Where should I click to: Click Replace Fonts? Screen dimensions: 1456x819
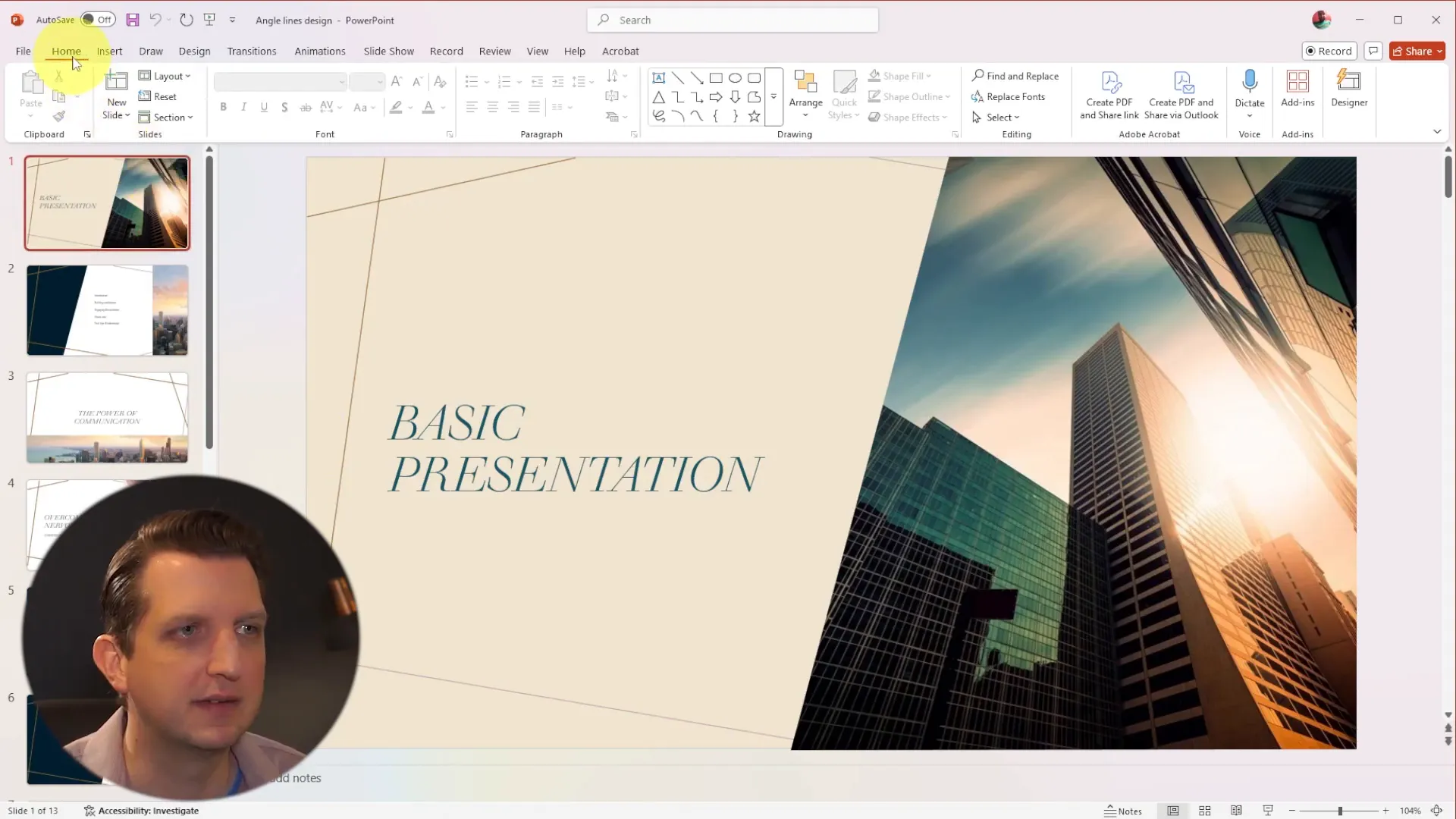(1009, 96)
